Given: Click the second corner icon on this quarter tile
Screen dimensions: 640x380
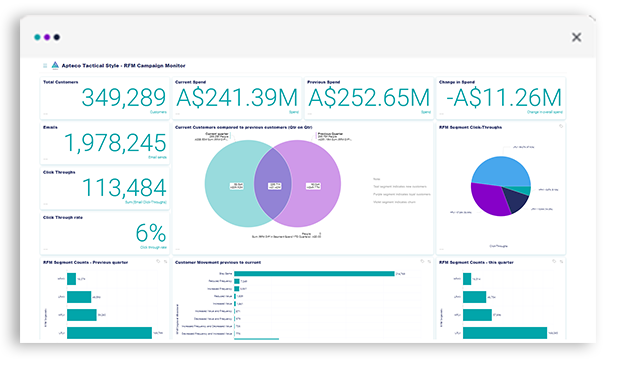Looking at the screenshot, I should (561, 262).
